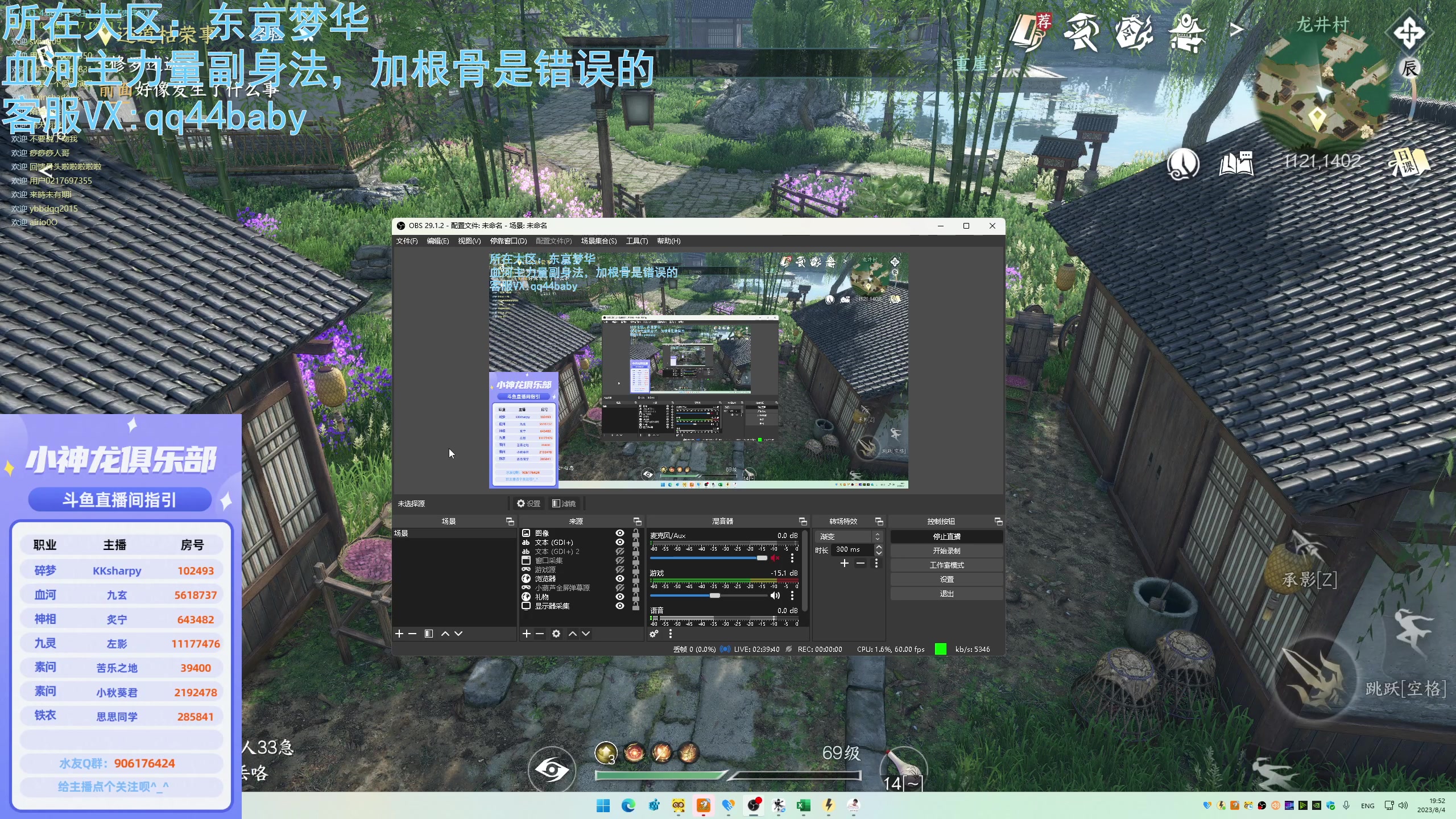This screenshot has width=1456, height=819.
Task: Click the 开始录制 button
Action: [946, 551]
